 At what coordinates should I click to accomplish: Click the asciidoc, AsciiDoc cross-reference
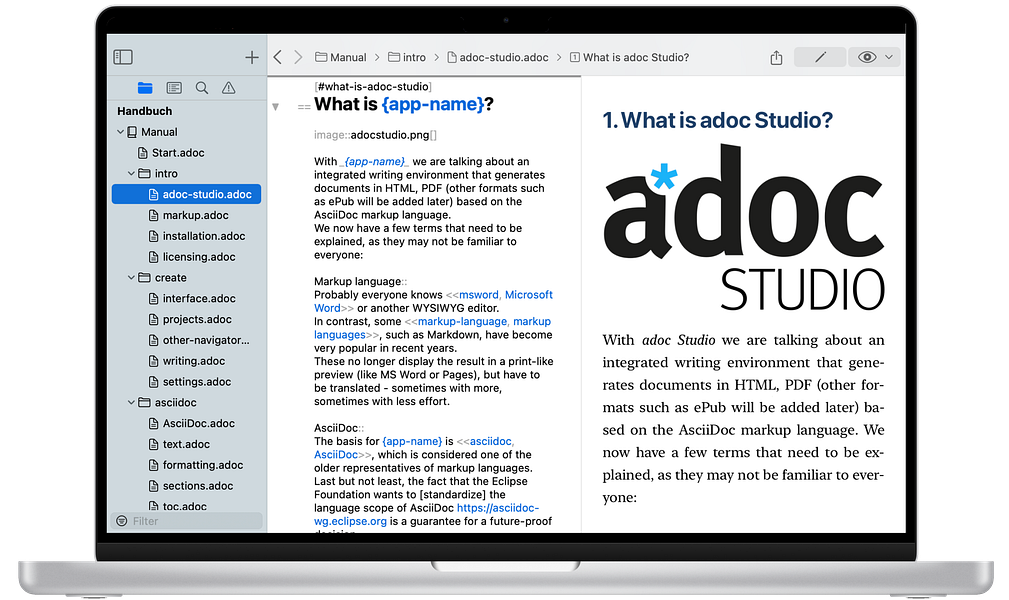click(414, 448)
